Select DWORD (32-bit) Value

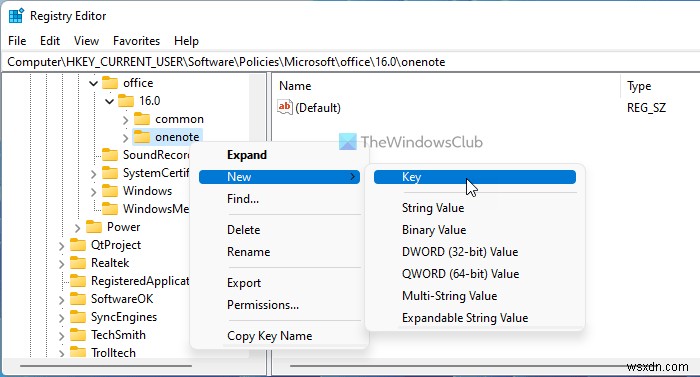475,252
